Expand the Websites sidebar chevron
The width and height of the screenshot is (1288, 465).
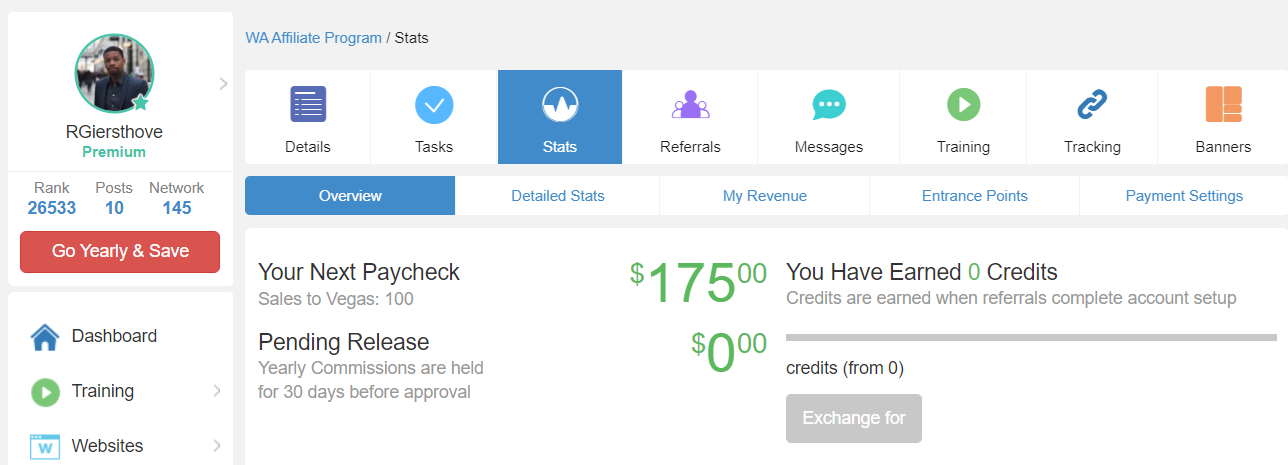[x=217, y=446]
